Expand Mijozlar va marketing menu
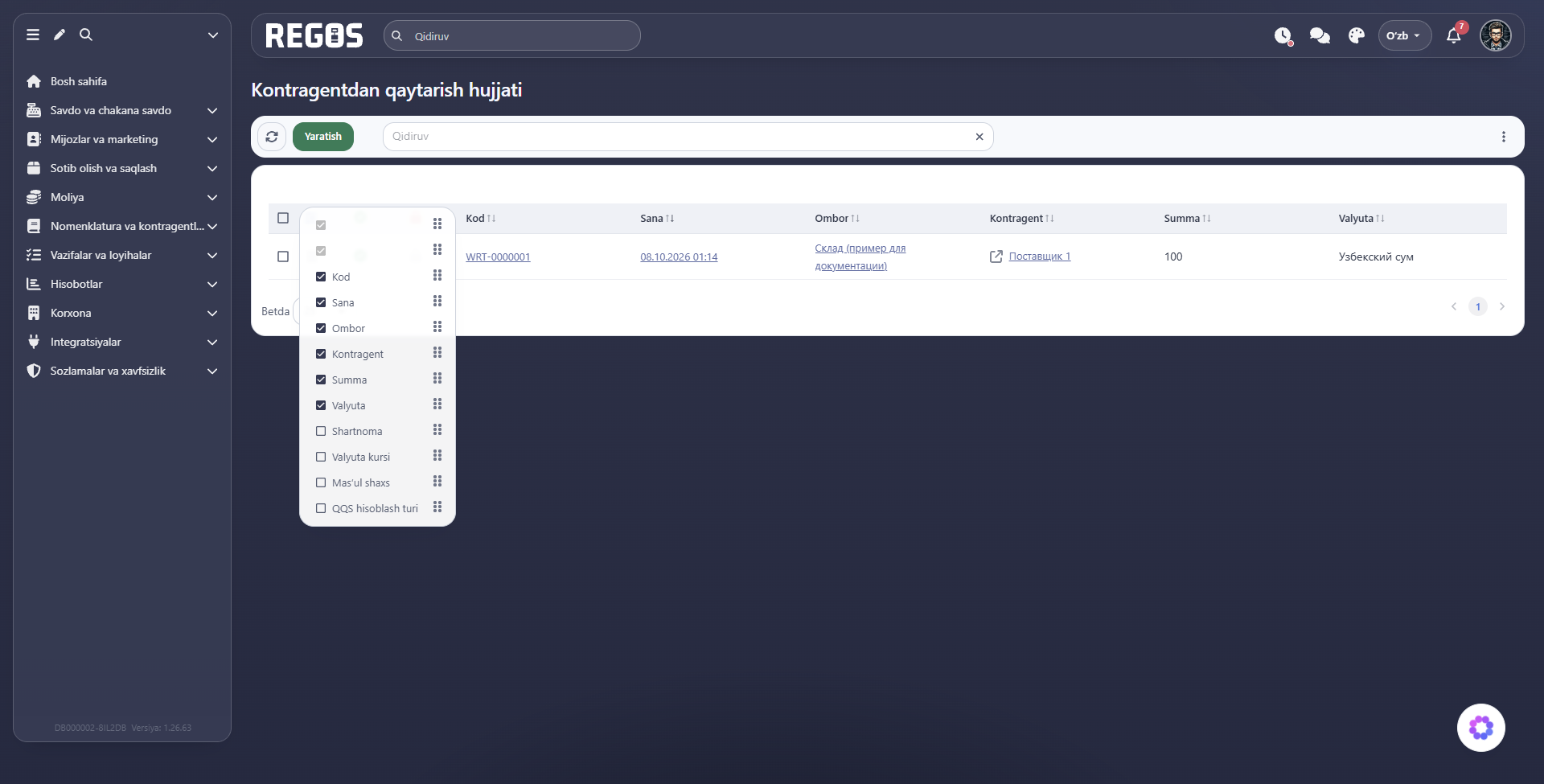Screen dimensions: 1544x784 click(122, 139)
